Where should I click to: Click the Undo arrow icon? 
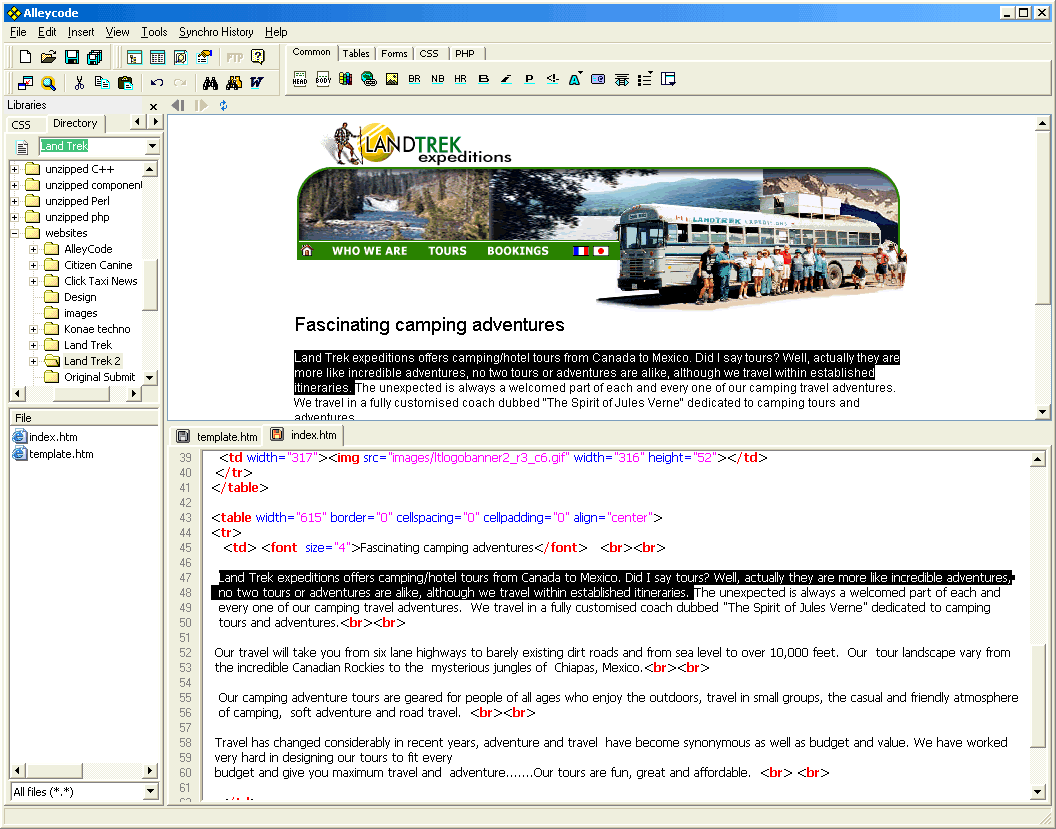click(x=157, y=83)
